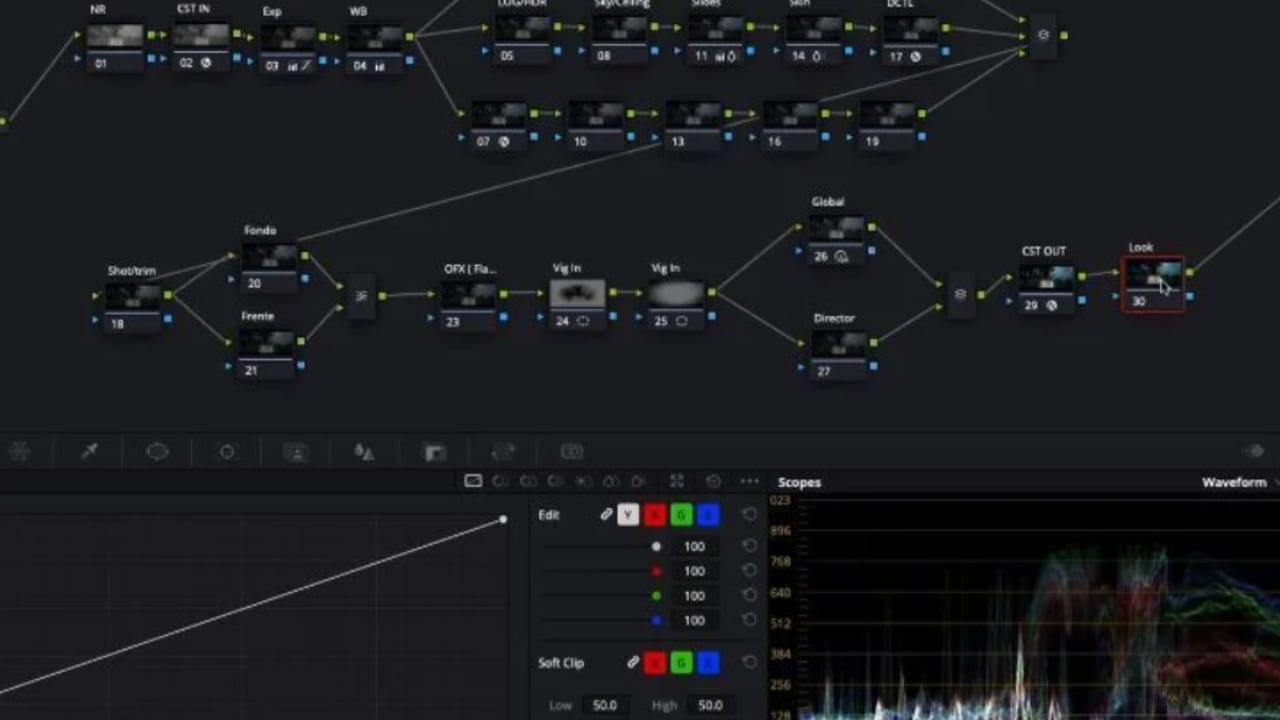This screenshot has height=720, width=1280.
Task: Toggle the Y luminance channel button
Action: pos(628,515)
